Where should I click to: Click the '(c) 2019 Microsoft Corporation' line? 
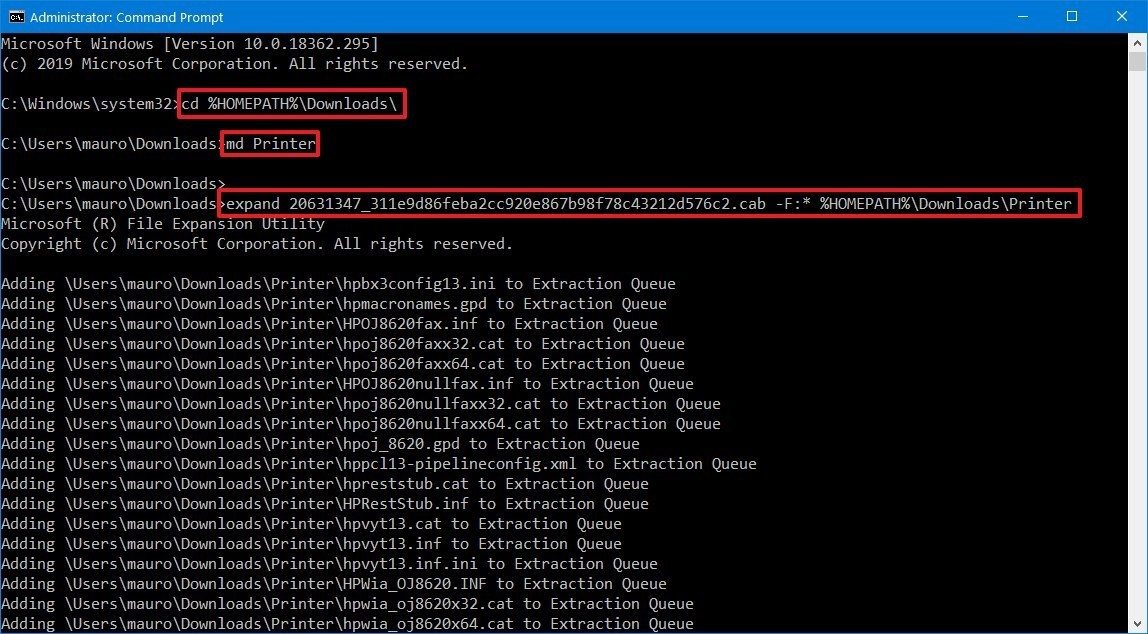(x=234, y=64)
